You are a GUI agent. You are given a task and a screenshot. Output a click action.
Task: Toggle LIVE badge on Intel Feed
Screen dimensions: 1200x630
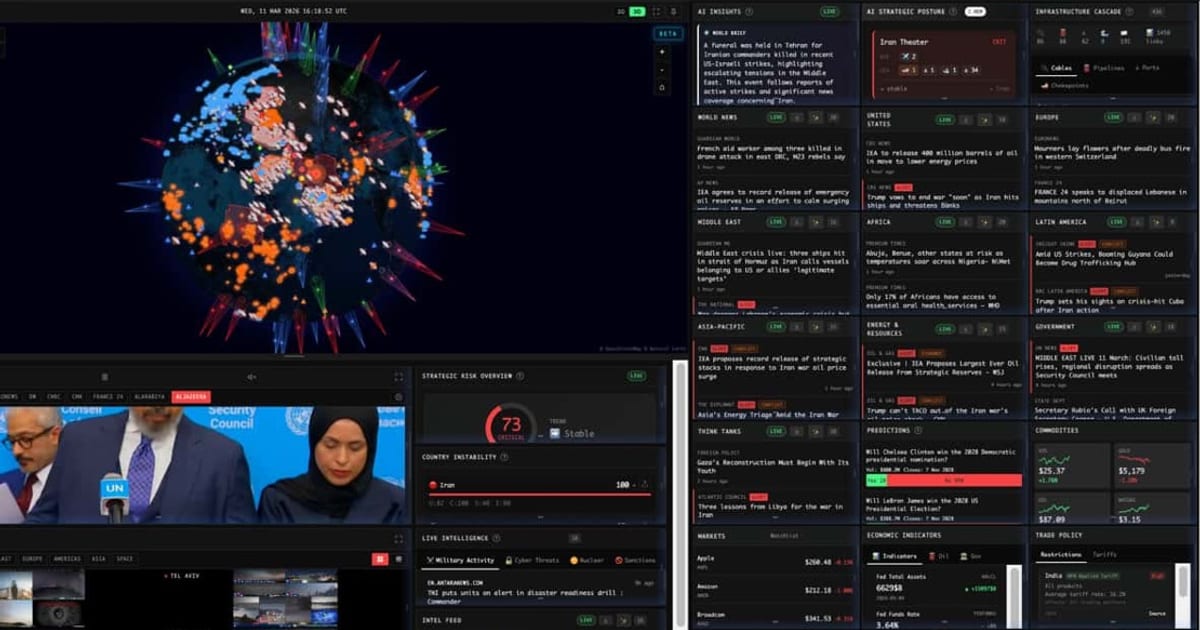click(586, 620)
